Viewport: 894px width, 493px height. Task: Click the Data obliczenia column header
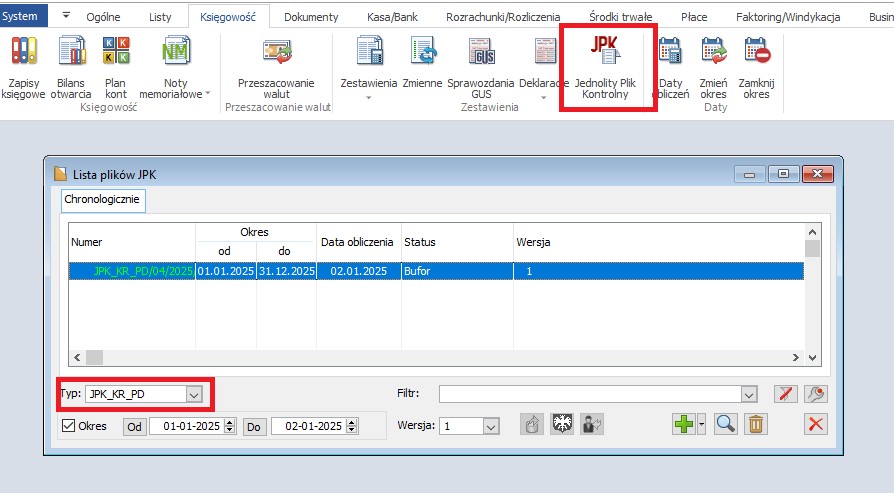tap(359, 242)
